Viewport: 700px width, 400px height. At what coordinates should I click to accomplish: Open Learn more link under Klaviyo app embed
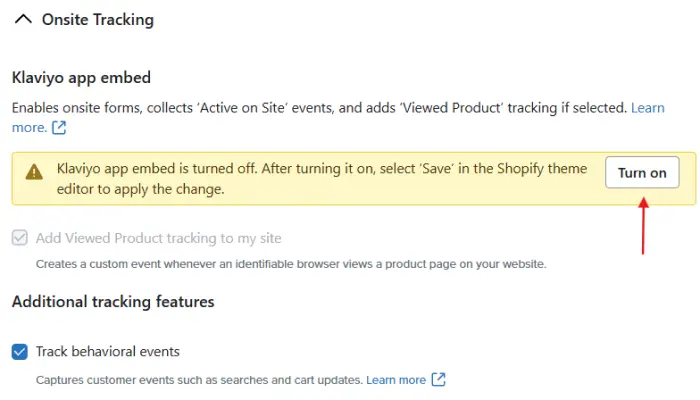coord(648,107)
